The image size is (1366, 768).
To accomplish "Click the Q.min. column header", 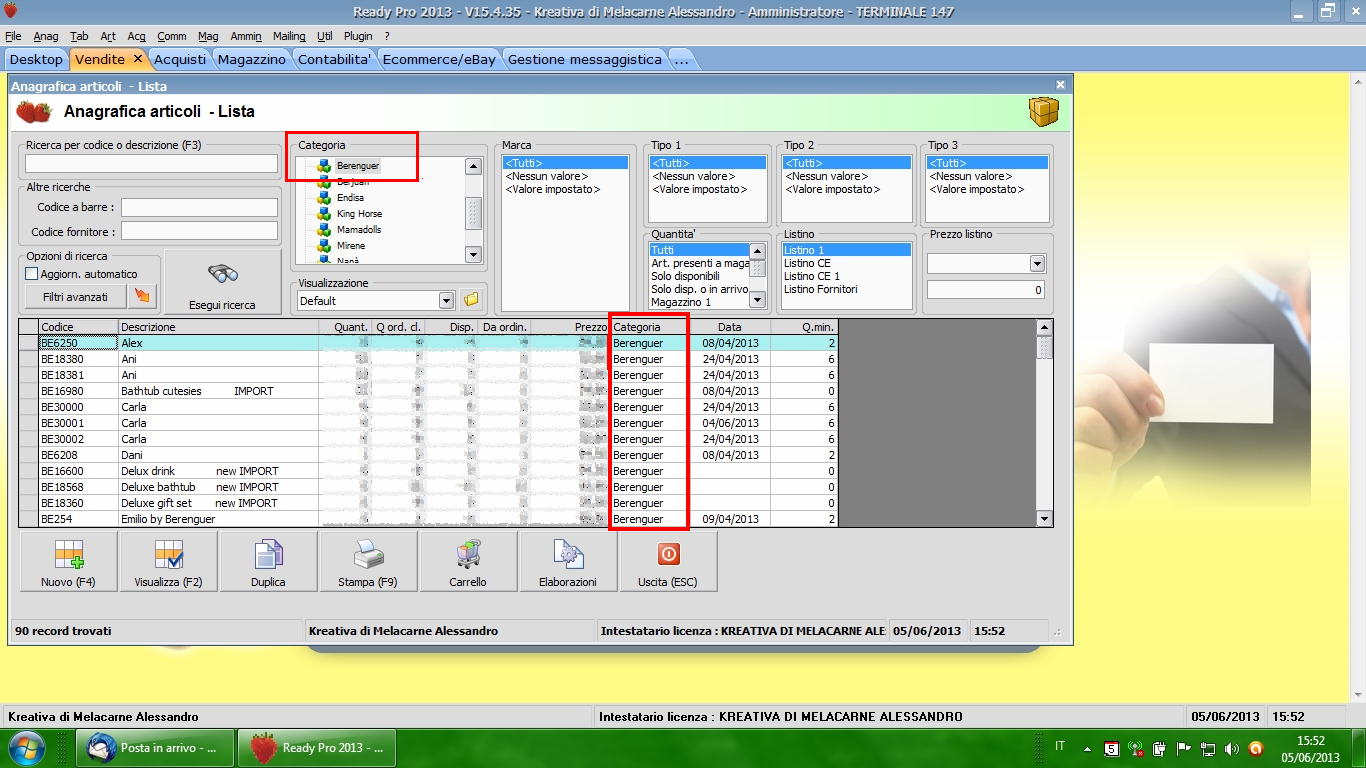I will click(x=804, y=327).
